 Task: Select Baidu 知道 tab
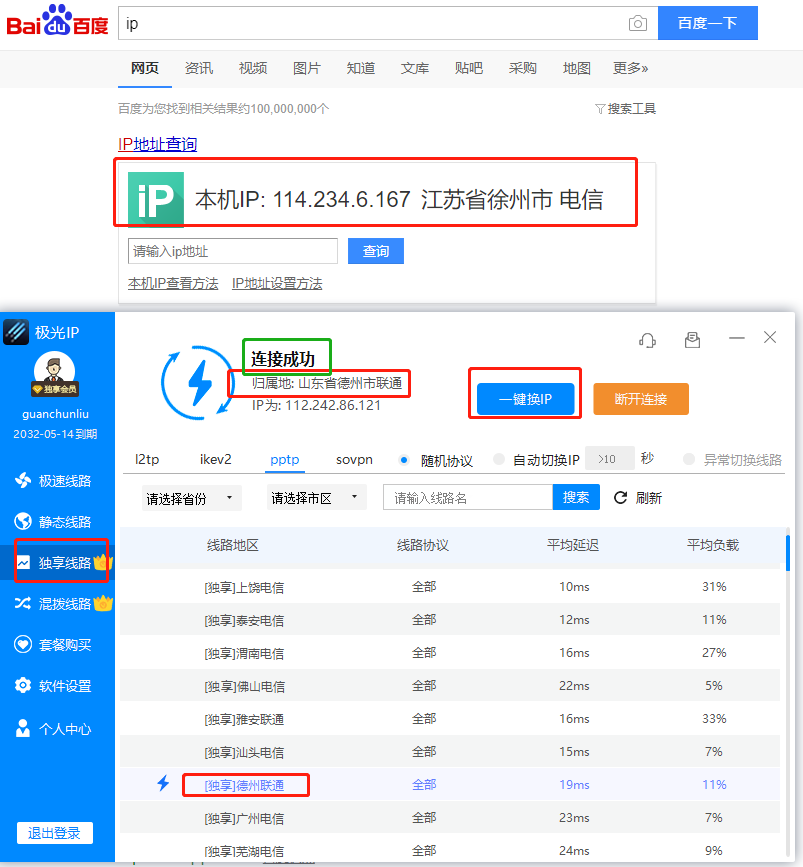[361, 68]
